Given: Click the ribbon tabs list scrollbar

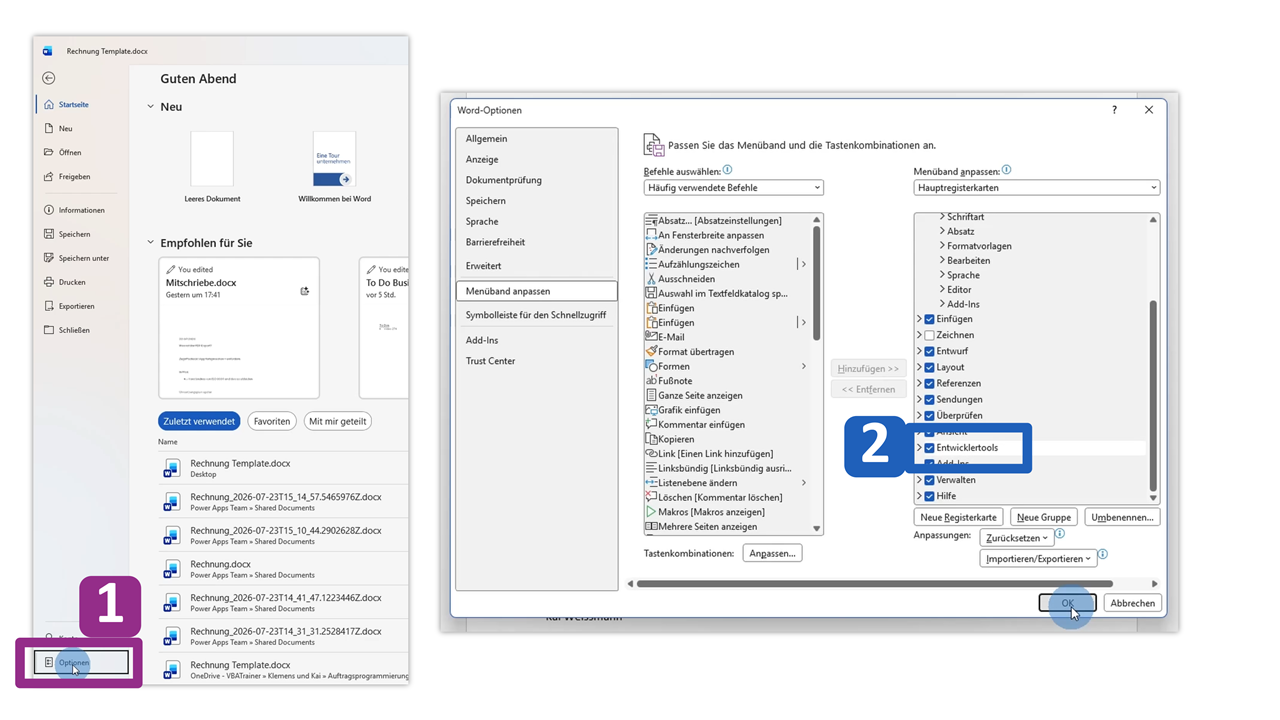Looking at the screenshot, I should click(1153, 395).
